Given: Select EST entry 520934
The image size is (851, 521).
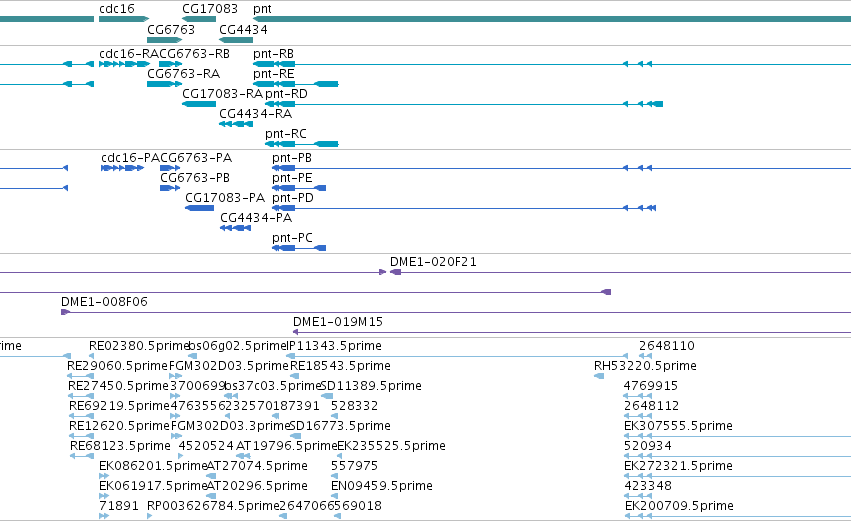Looking at the screenshot, I should (648, 447).
